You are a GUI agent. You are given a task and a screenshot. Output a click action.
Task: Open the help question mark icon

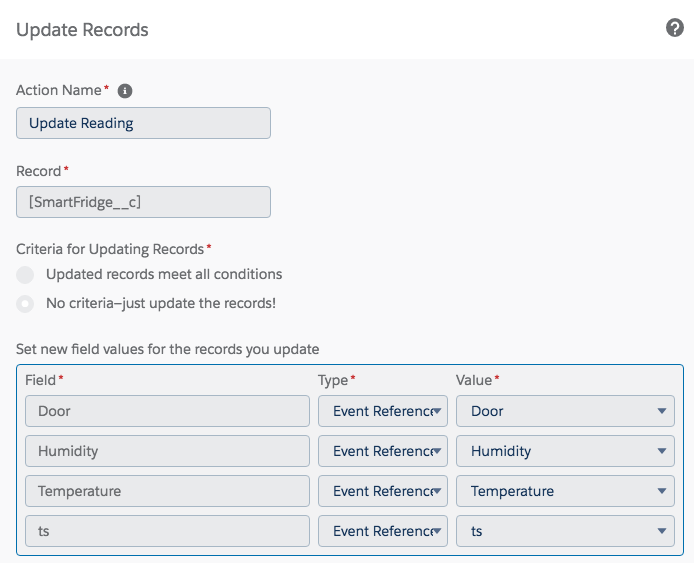[675, 28]
